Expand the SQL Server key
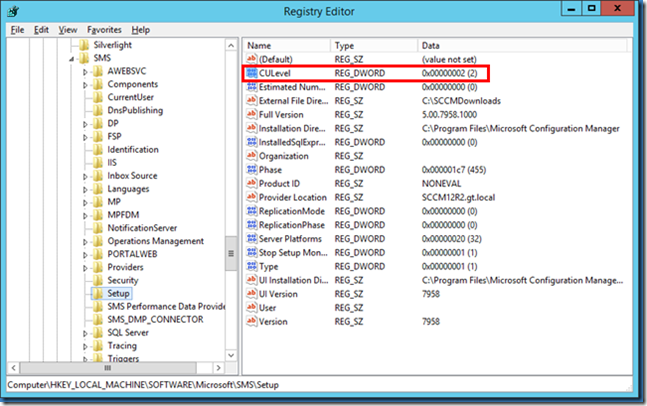This screenshot has width=647, height=406. (85, 333)
